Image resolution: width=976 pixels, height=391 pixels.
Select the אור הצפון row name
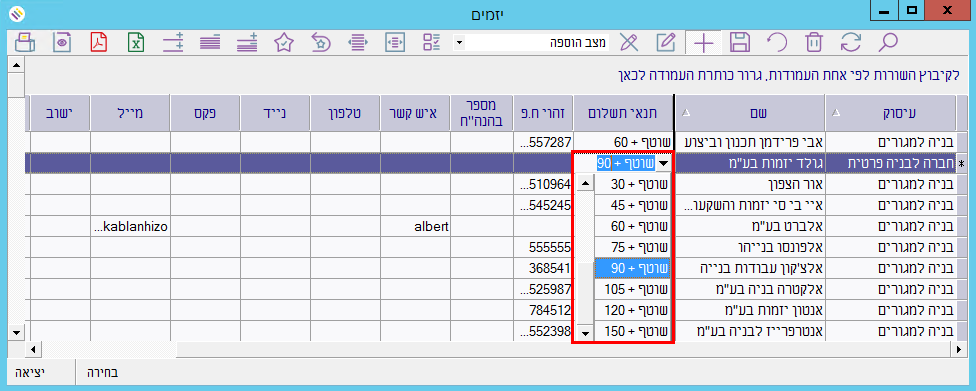[x=749, y=184]
